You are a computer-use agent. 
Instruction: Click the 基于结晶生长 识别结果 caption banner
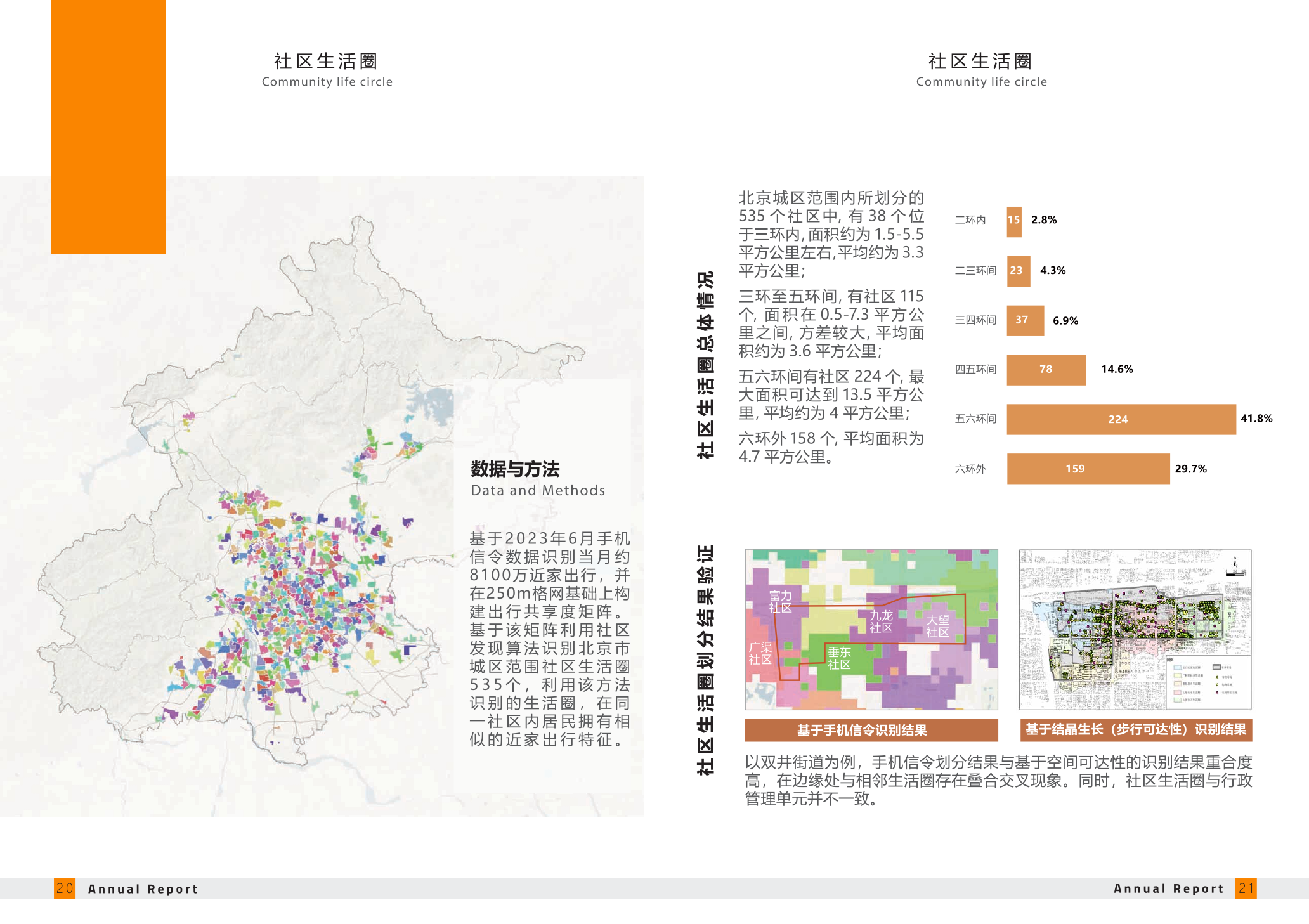click(1135, 729)
